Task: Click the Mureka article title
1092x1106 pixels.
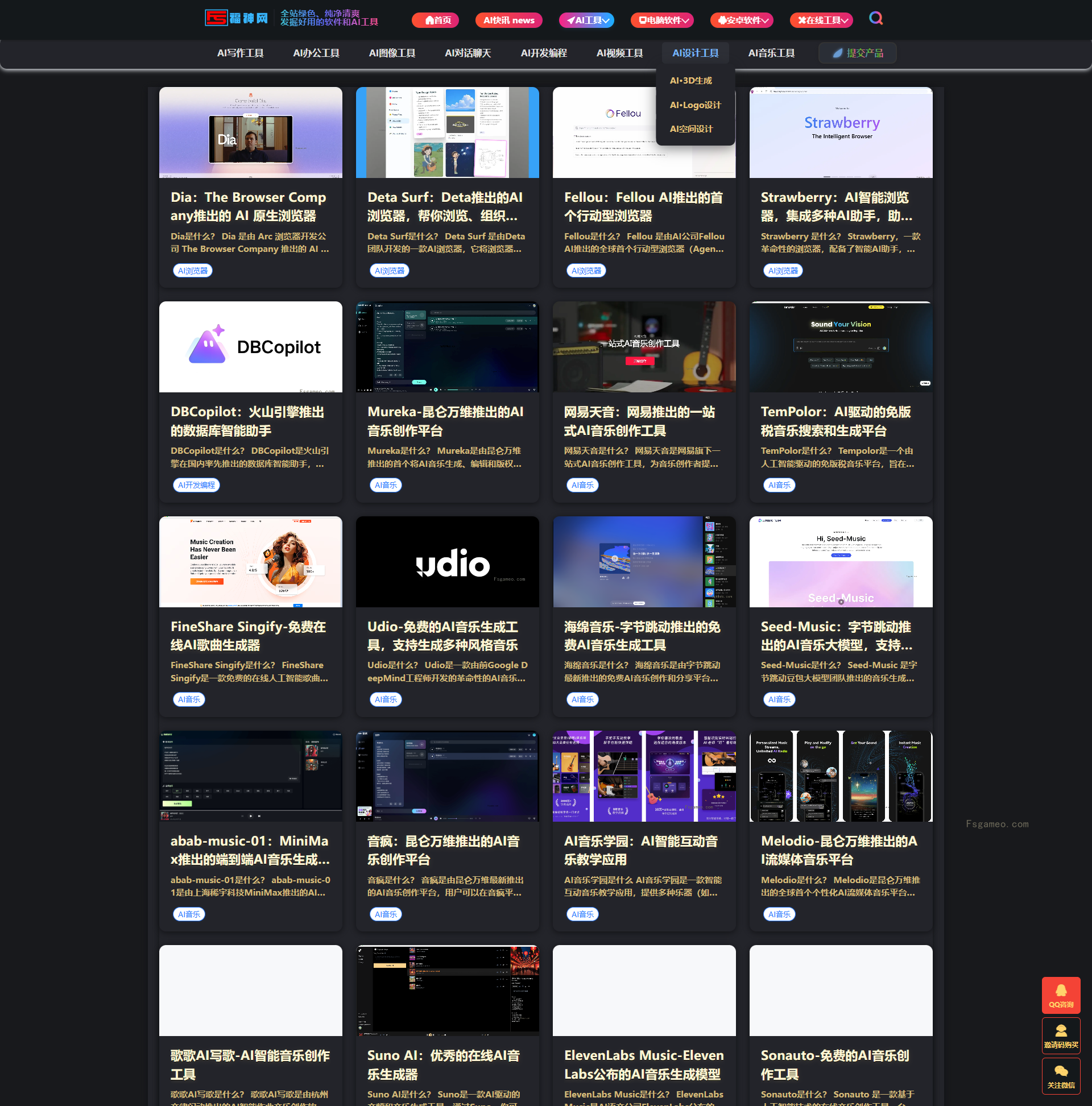Action: click(445, 421)
